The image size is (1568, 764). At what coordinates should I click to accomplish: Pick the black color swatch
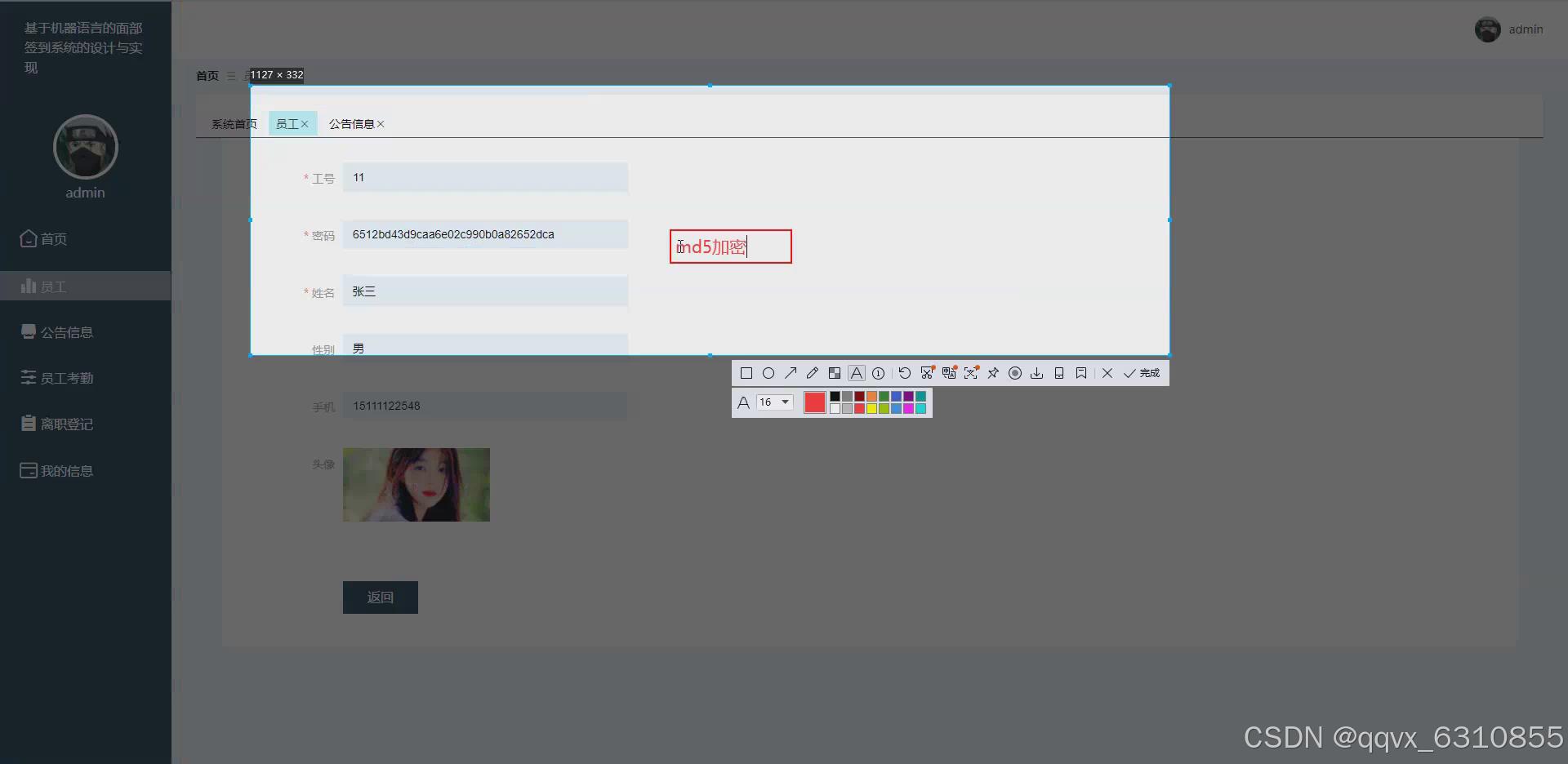(x=835, y=397)
